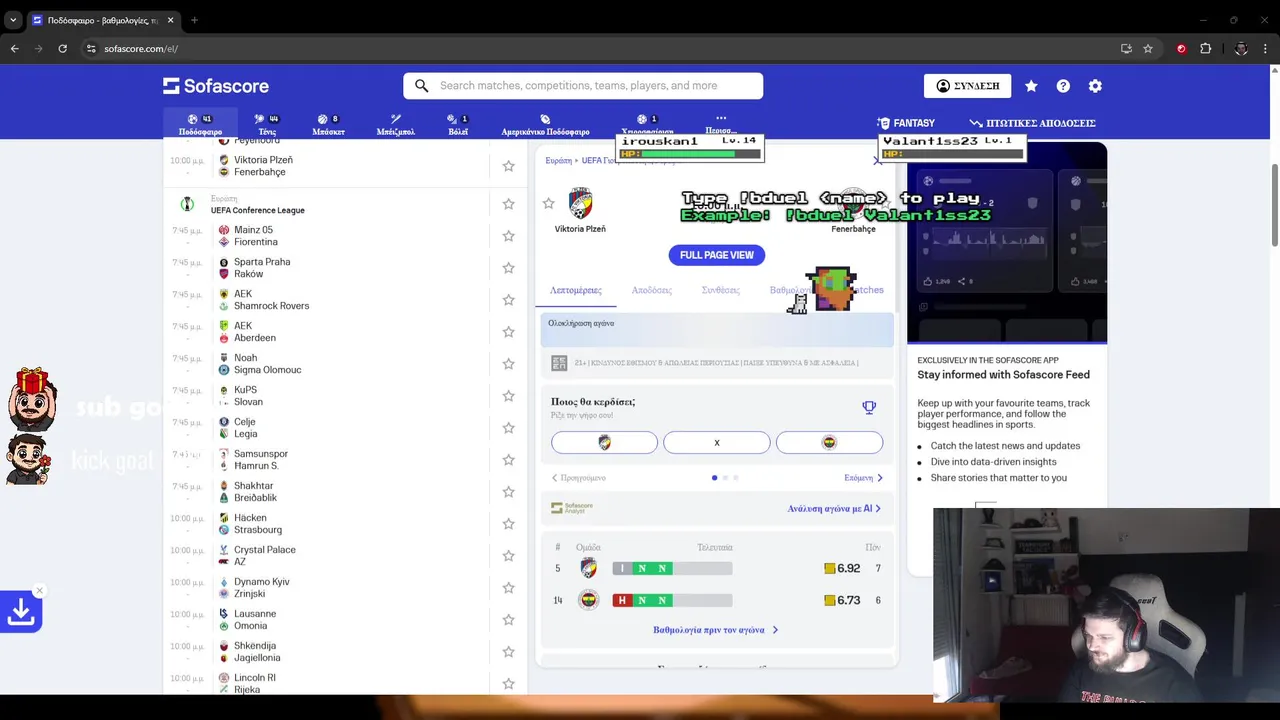Click the favorites star in header
Screen dimensions: 1280x720
point(1031,86)
